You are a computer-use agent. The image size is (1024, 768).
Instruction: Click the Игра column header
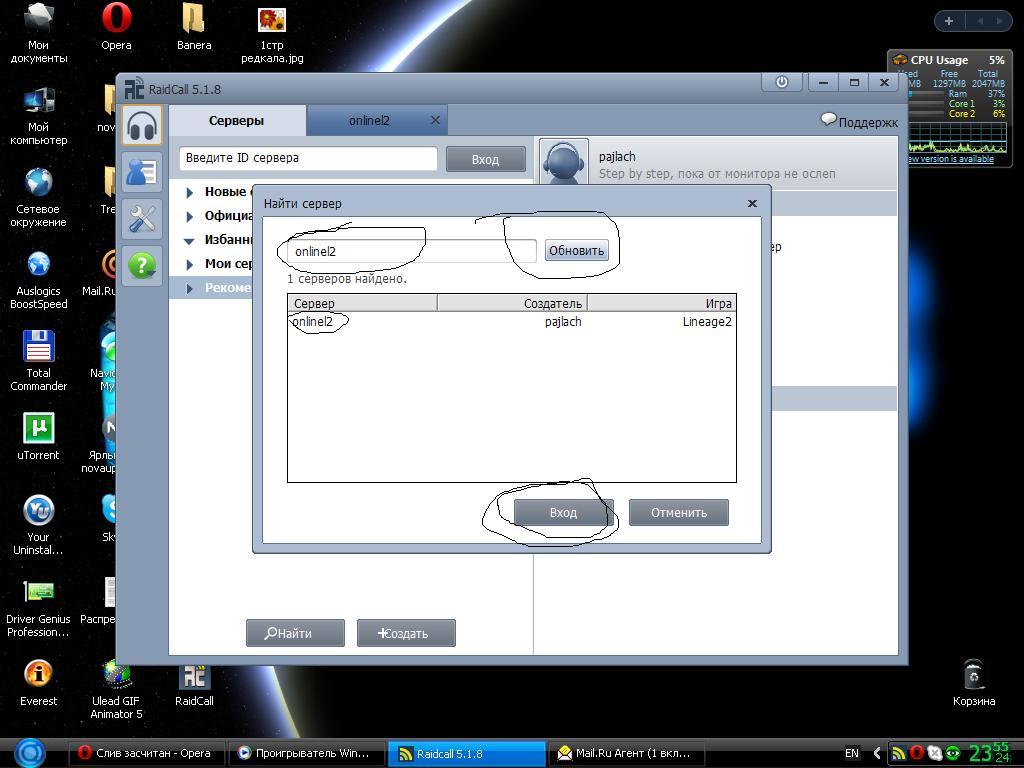pyautogui.click(x=662, y=303)
